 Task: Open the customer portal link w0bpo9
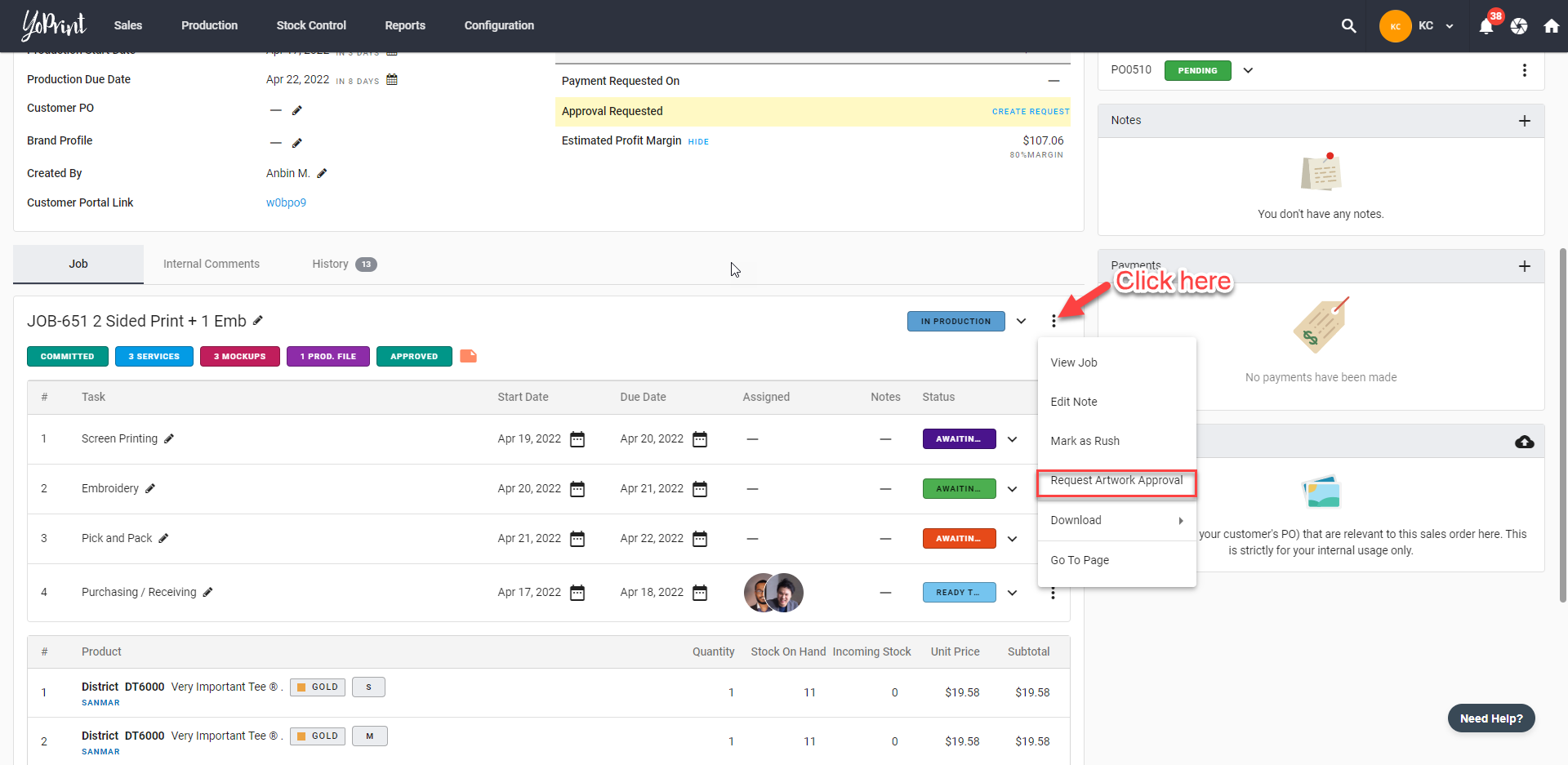point(286,202)
